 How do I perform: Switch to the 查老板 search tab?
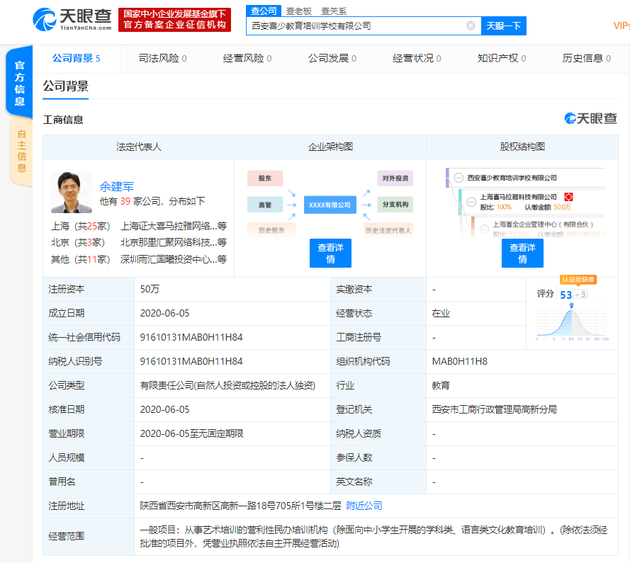click(x=299, y=10)
